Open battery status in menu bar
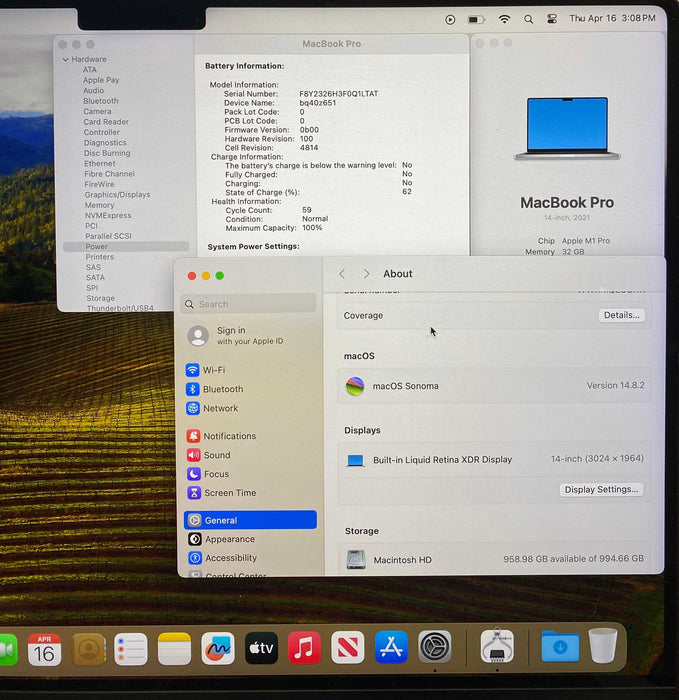Screen dimensions: 679x700 pyautogui.click(x=476, y=20)
